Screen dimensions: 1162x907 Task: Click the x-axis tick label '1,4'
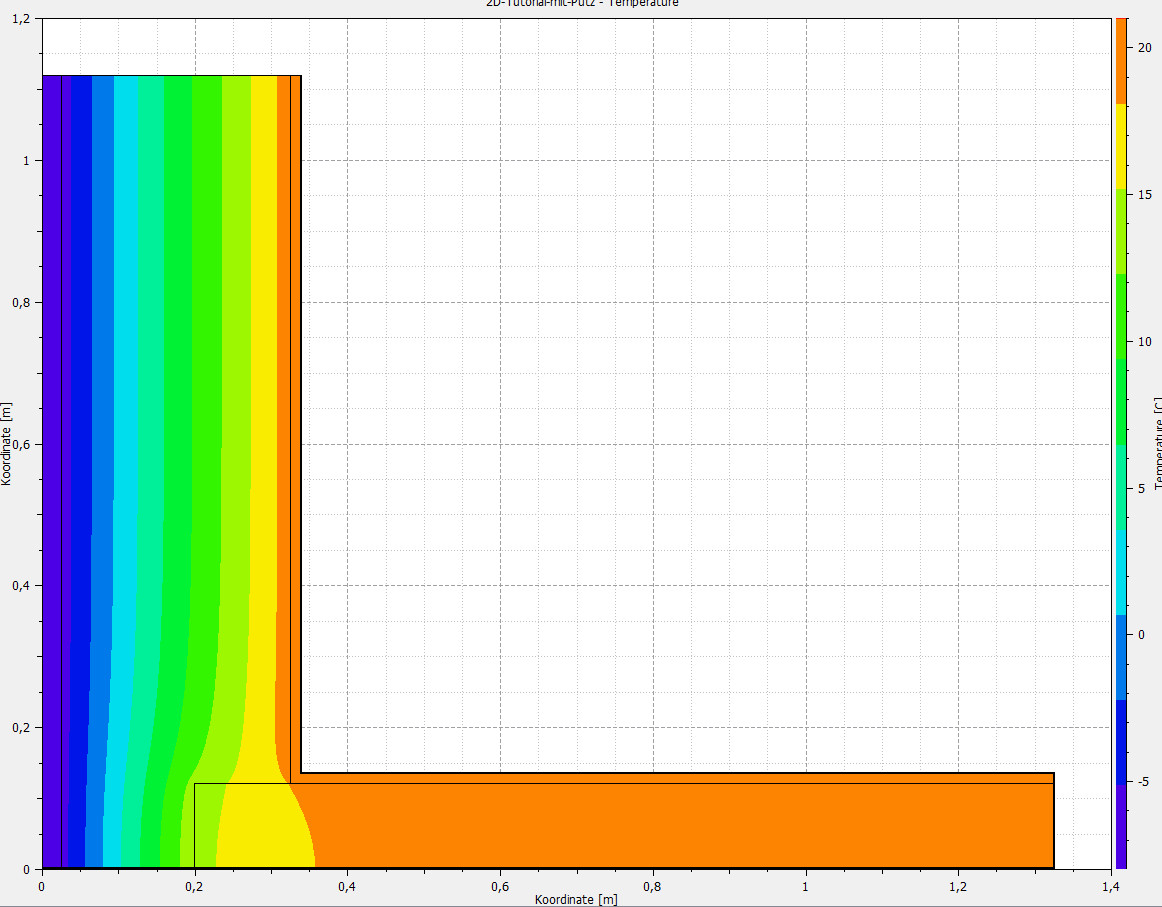pos(1110,886)
